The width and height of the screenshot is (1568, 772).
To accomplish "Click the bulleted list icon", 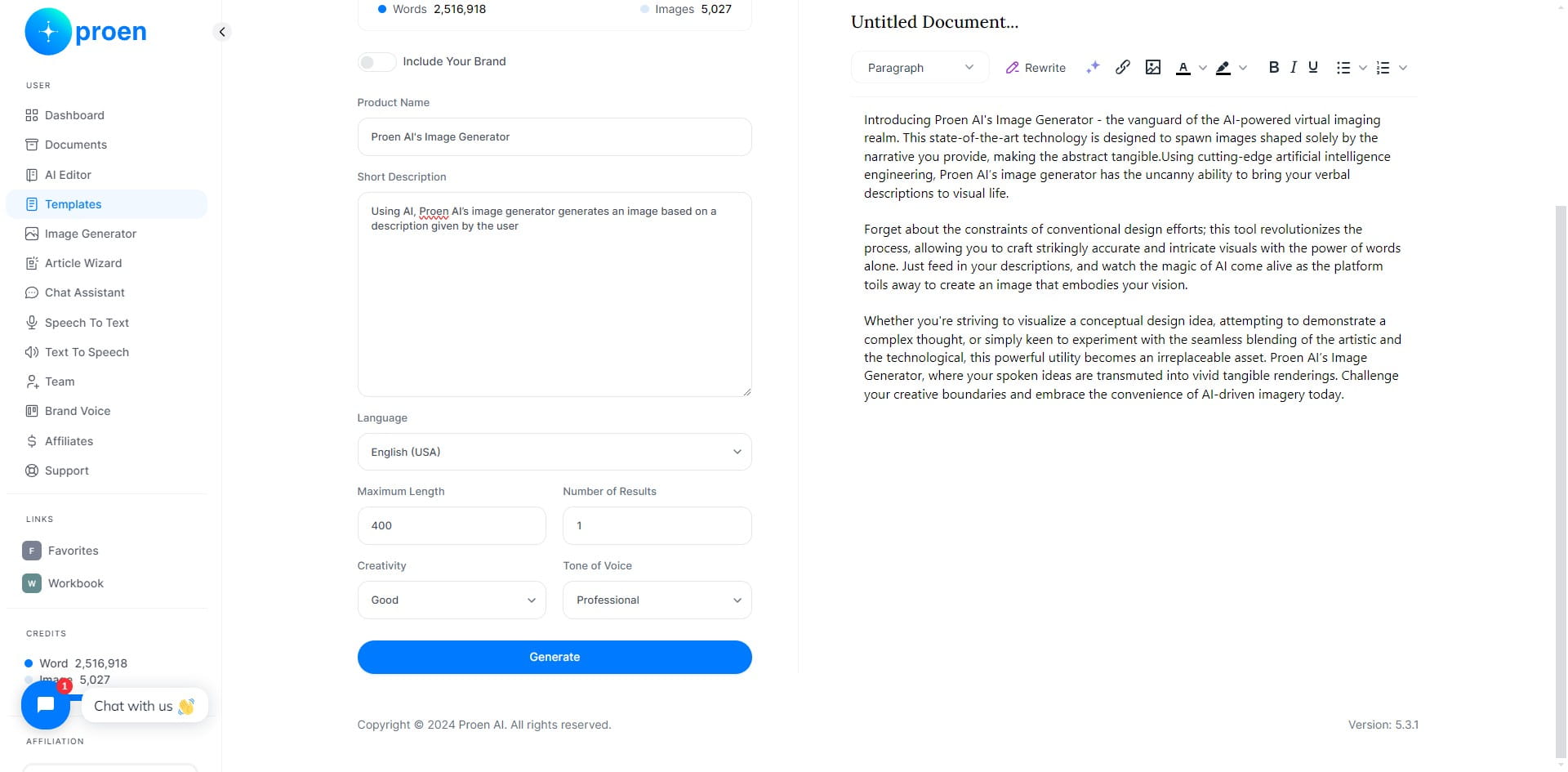I will click(1343, 68).
